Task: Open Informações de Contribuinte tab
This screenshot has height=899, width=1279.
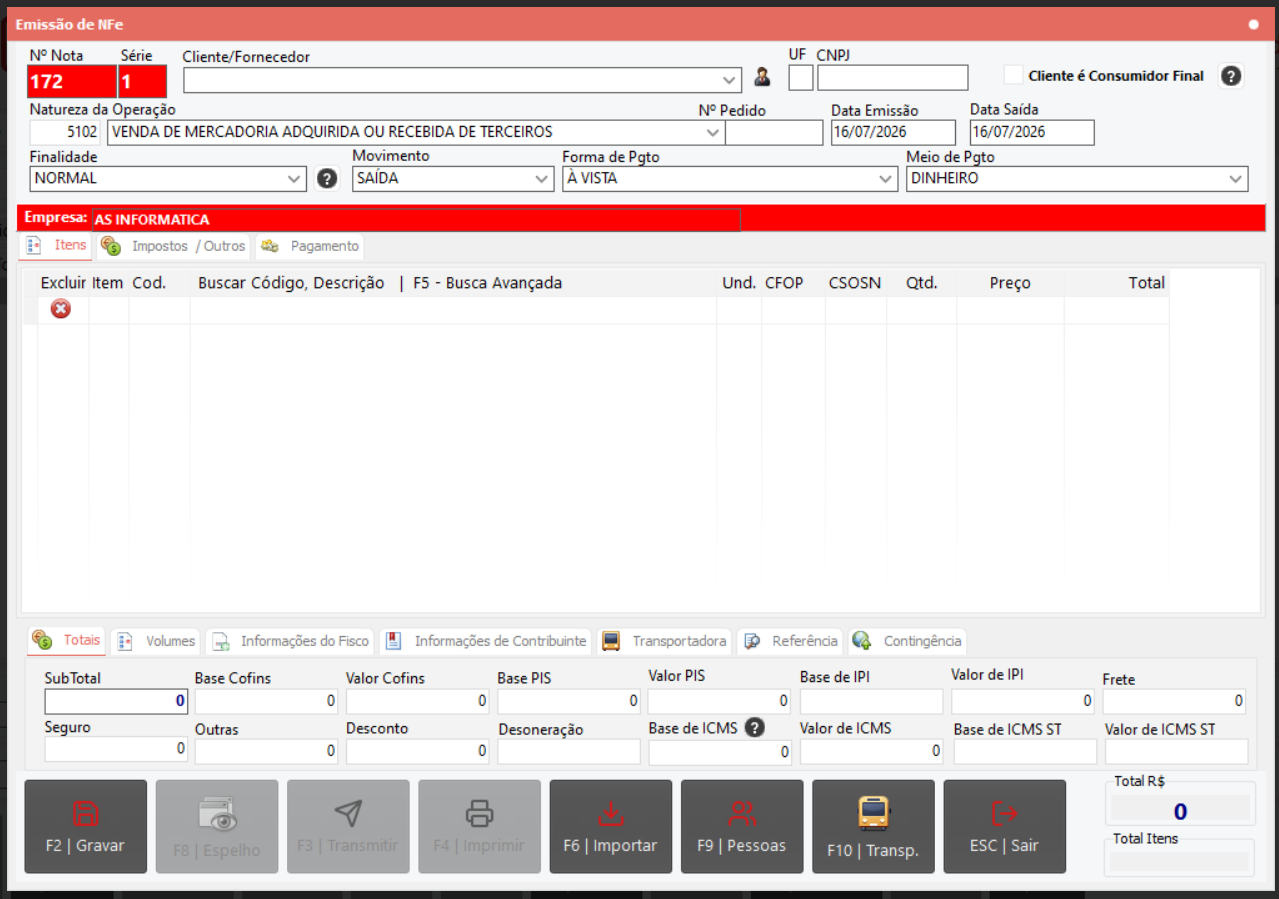Action: (x=486, y=641)
